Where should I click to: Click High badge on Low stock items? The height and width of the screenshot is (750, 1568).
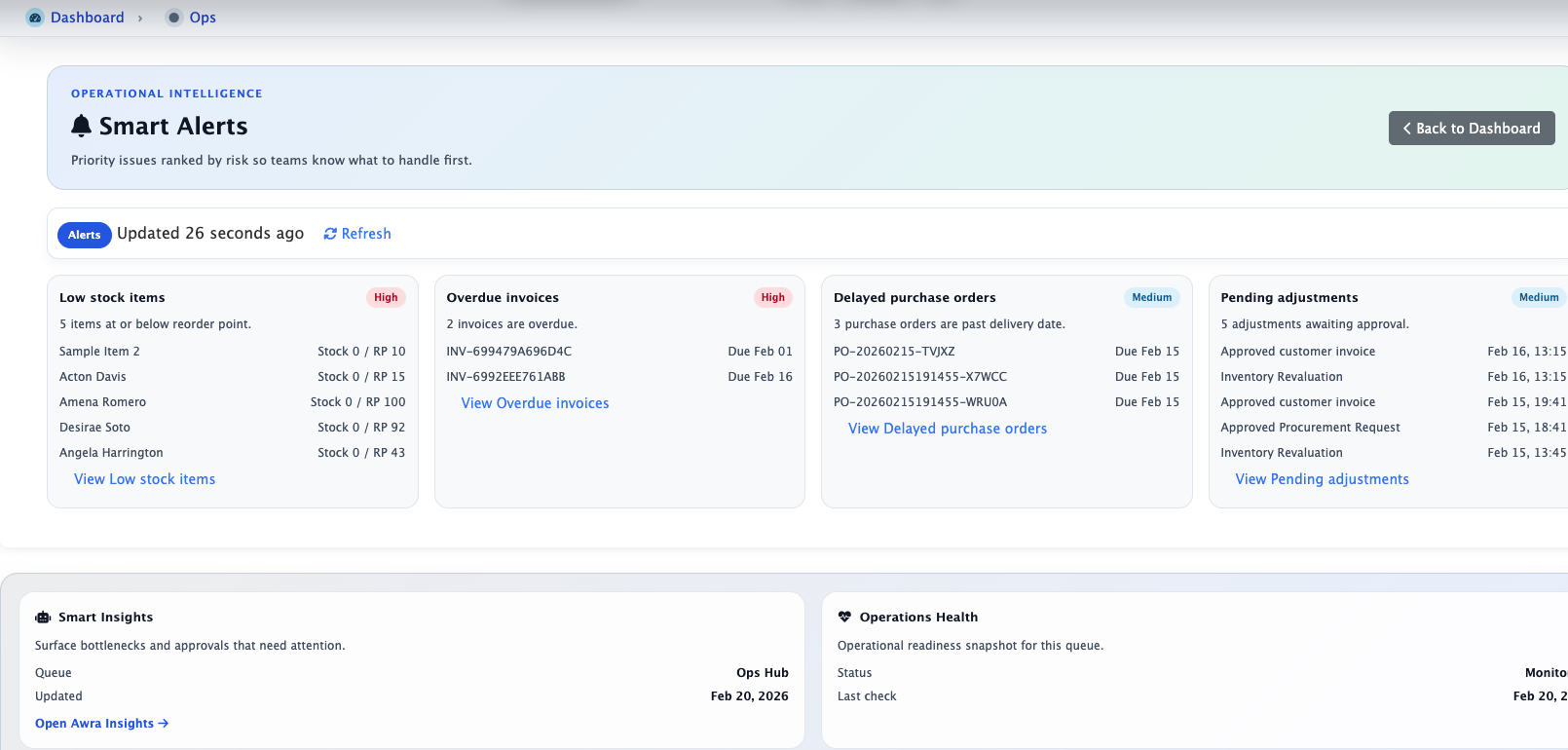[x=386, y=298]
